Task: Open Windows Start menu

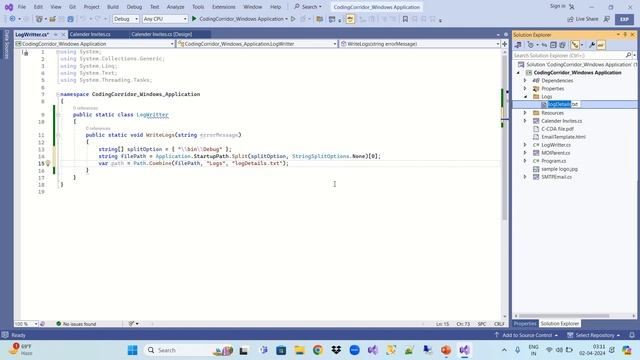Action: click(x=132, y=350)
